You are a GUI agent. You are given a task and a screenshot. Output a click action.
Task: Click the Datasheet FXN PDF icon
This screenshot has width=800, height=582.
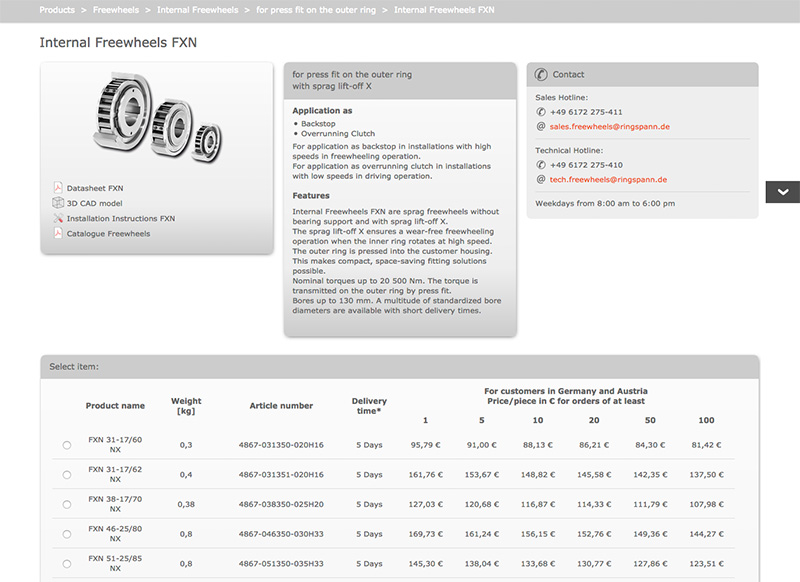pyautogui.click(x=58, y=188)
